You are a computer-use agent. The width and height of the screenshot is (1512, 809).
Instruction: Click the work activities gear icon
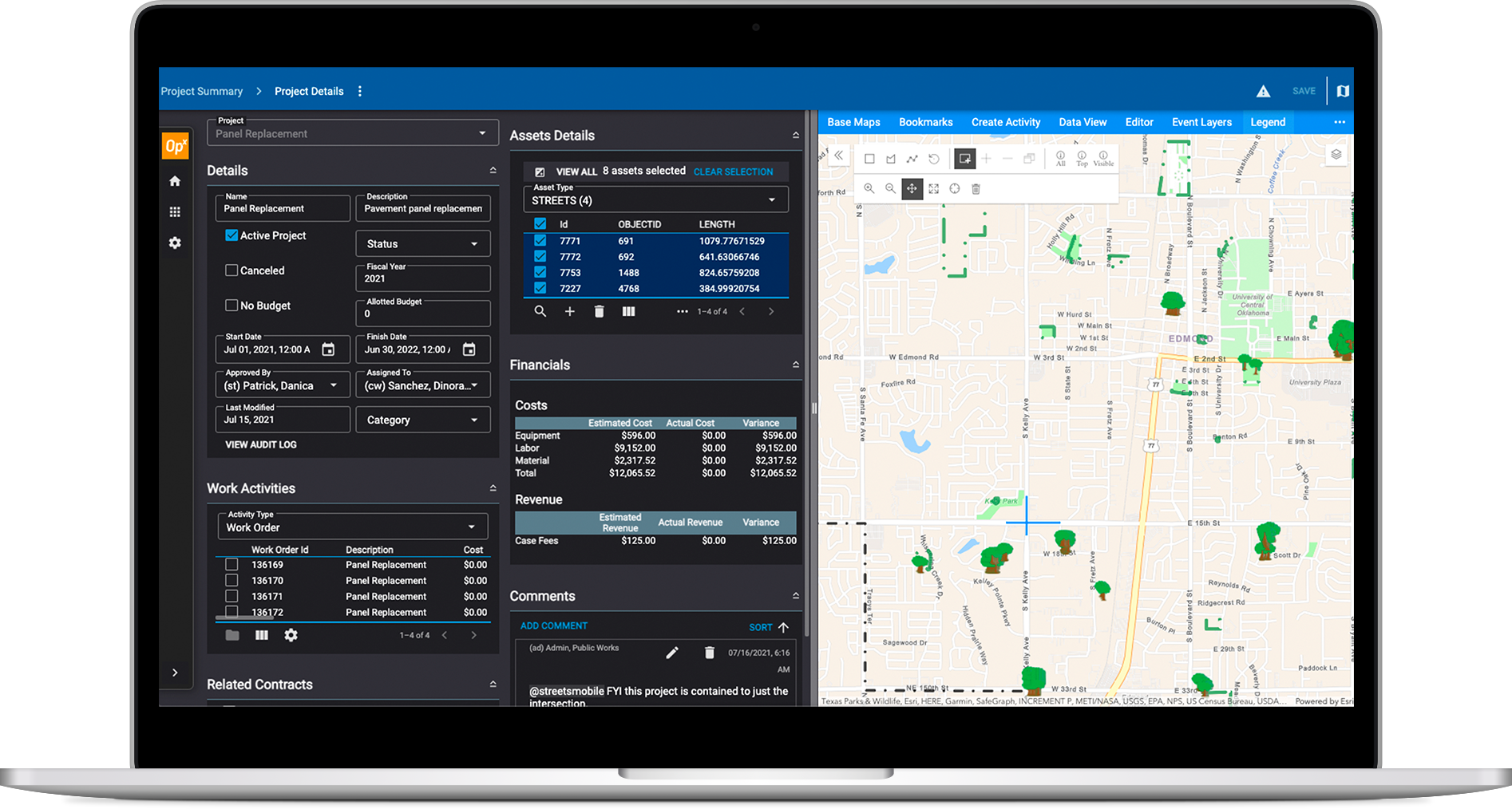(291, 635)
